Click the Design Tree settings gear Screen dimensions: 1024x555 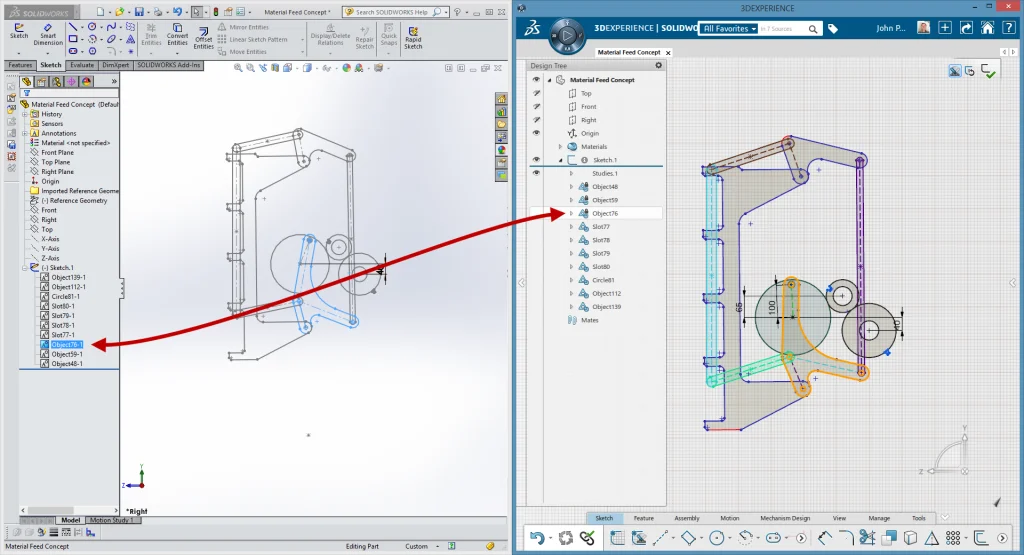click(x=658, y=65)
